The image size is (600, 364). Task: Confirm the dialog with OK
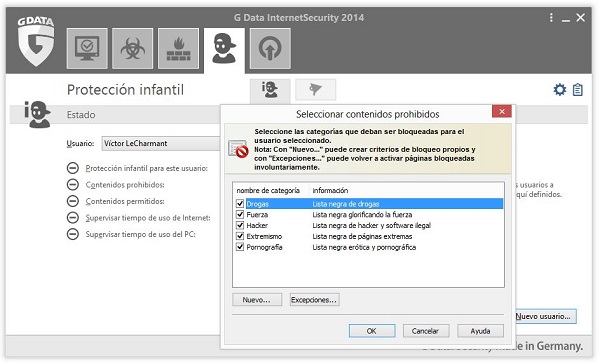coord(372,331)
